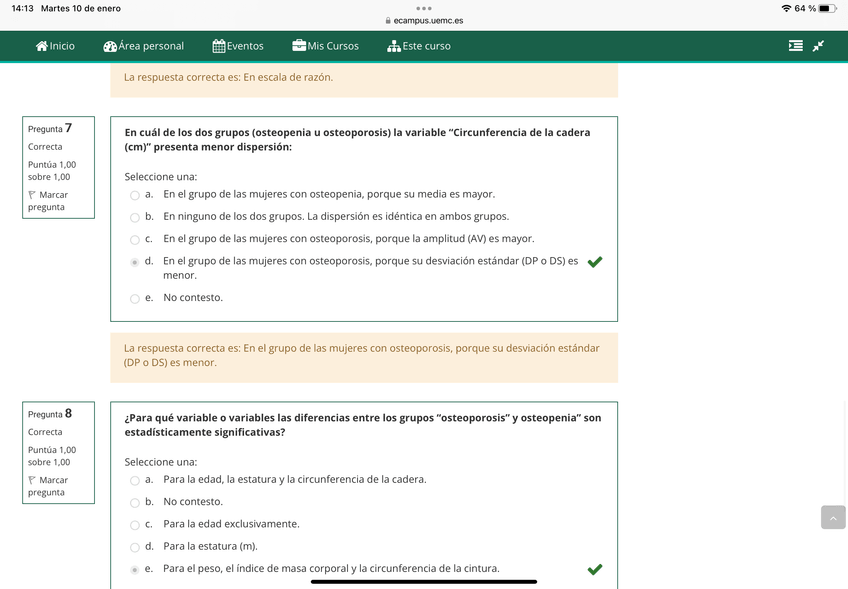Select 'Para la edad exclusivamente' option

click(135, 525)
